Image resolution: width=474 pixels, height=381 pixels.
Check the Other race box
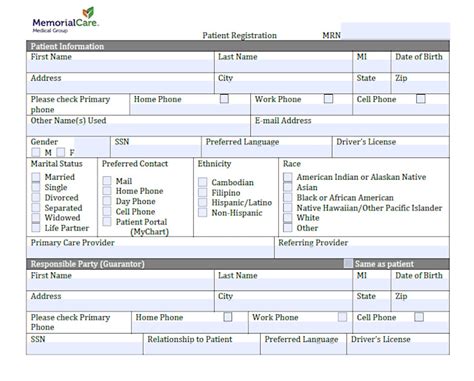288,228
